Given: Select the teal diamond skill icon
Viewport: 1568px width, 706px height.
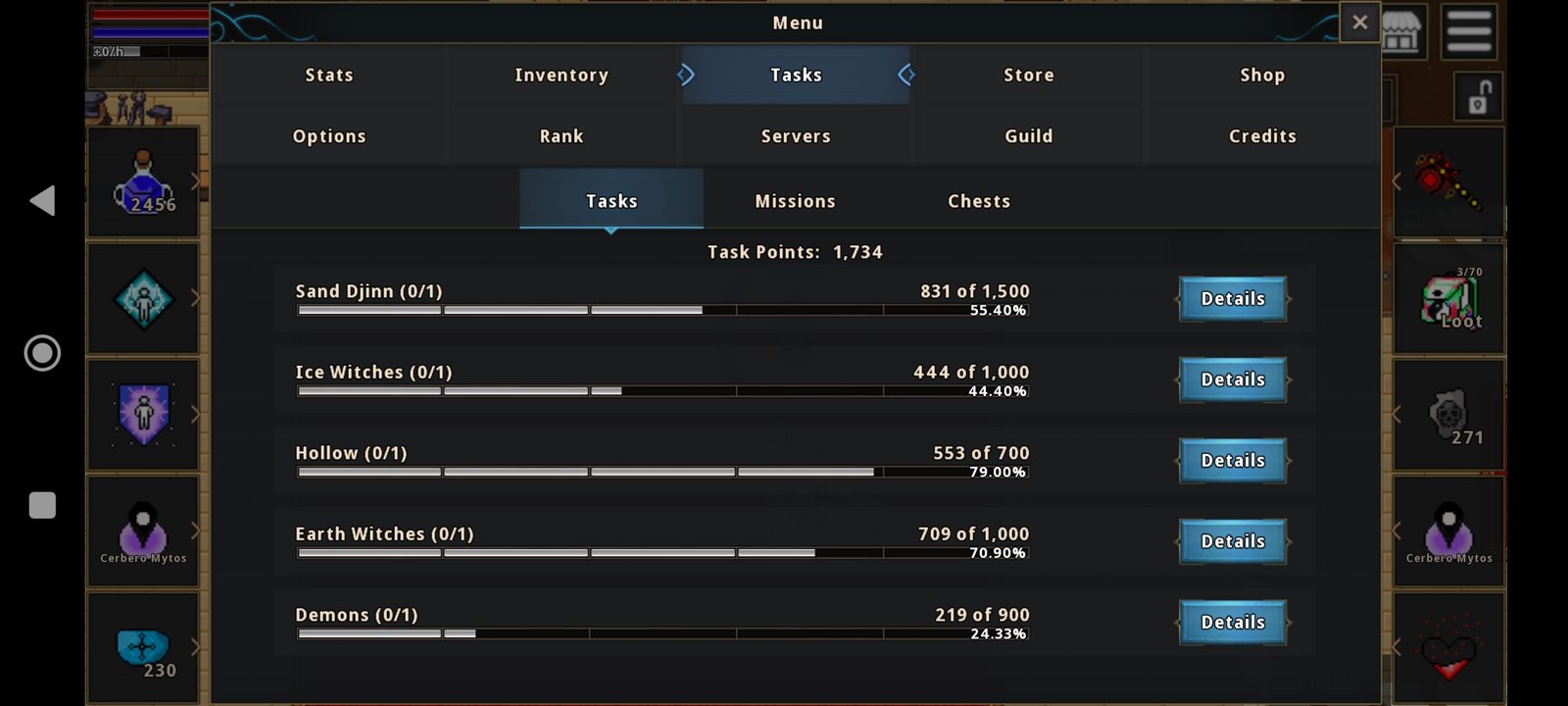Looking at the screenshot, I should coord(143,299).
